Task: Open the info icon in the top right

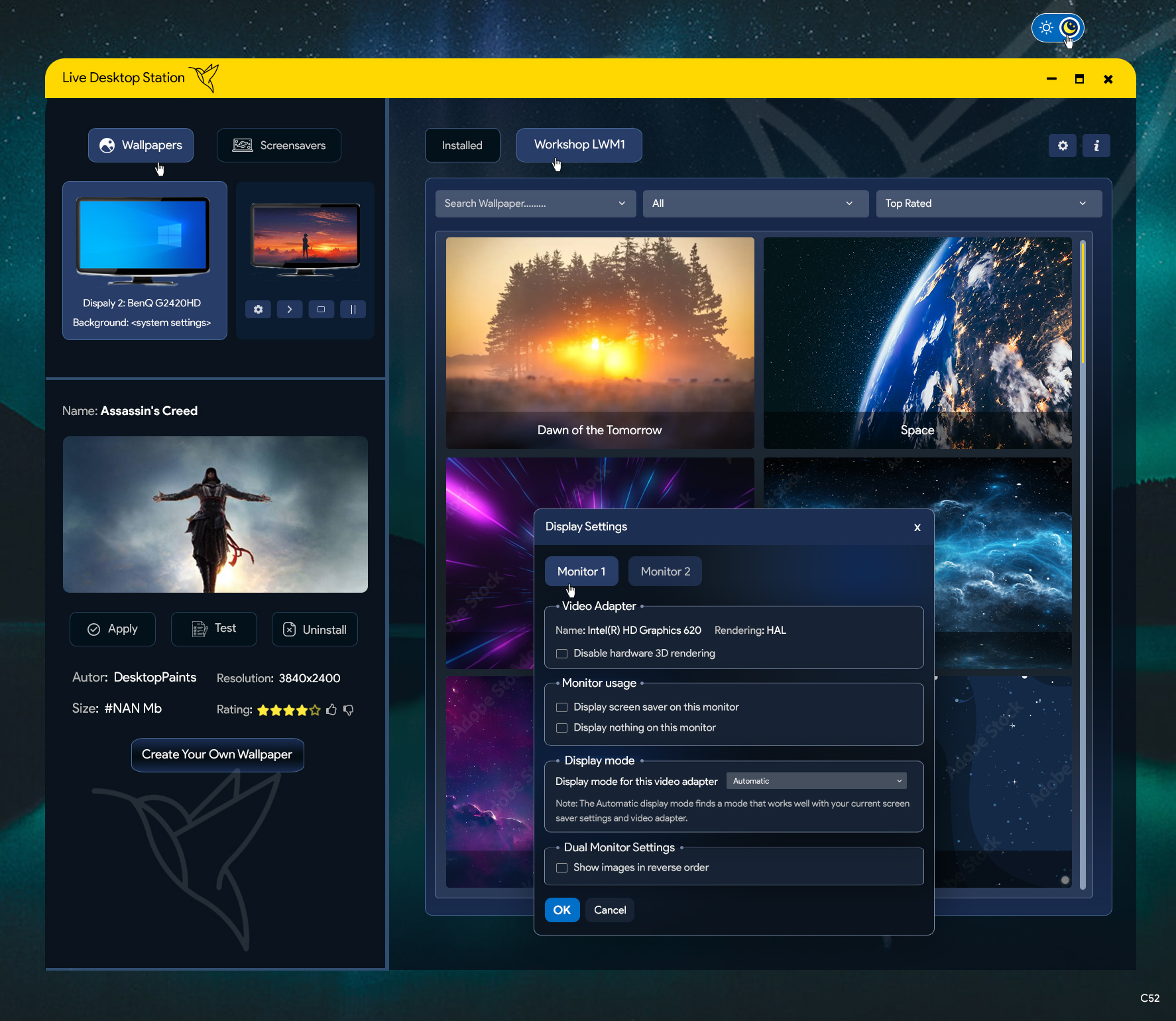Action: pos(1096,146)
